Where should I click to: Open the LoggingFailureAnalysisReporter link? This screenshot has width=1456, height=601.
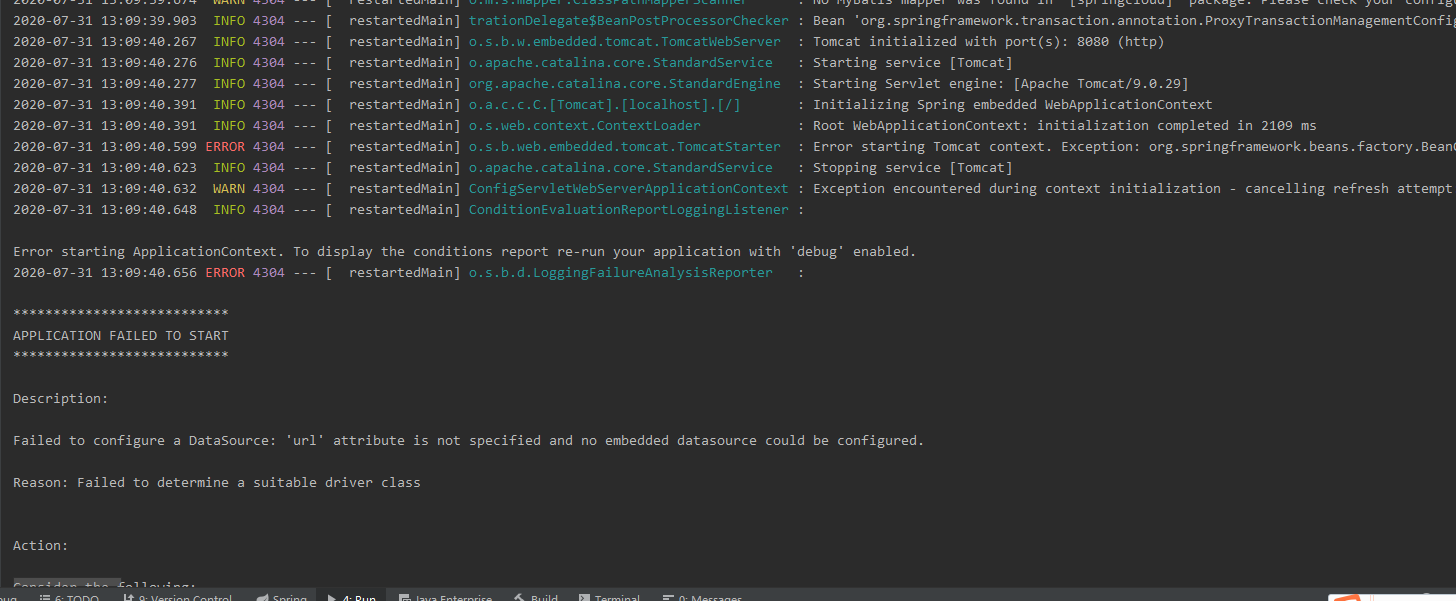(620, 272)
